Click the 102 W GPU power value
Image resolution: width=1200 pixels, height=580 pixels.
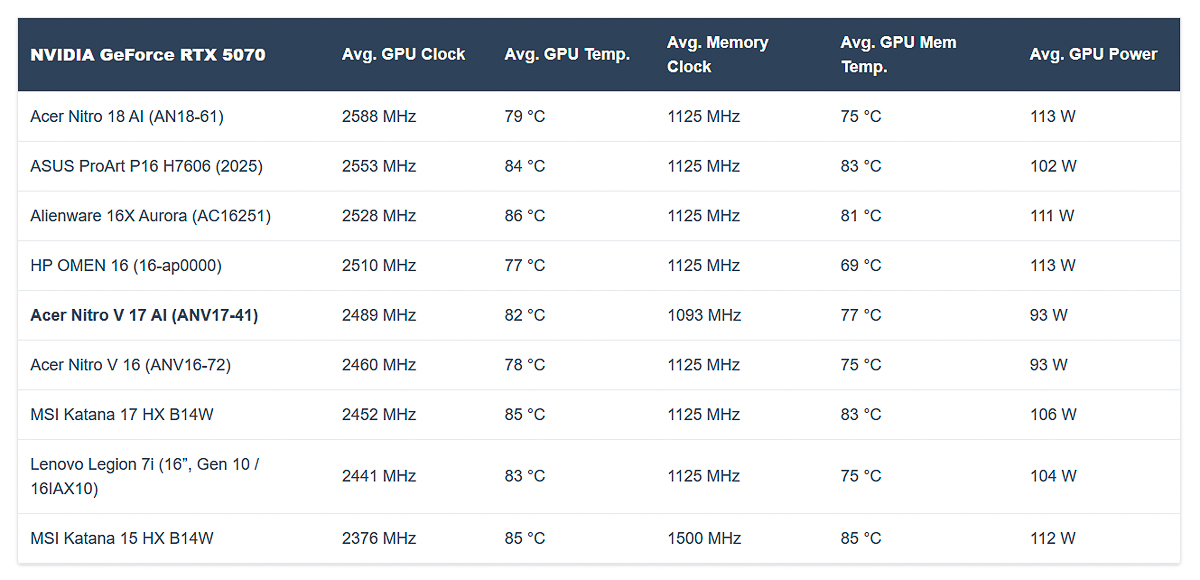click(x=1053, y=166)
